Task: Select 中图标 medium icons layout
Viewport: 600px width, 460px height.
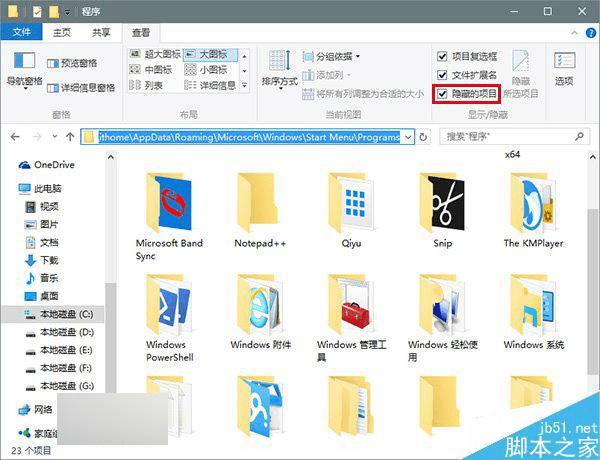Action: click(x=150, y=70)
